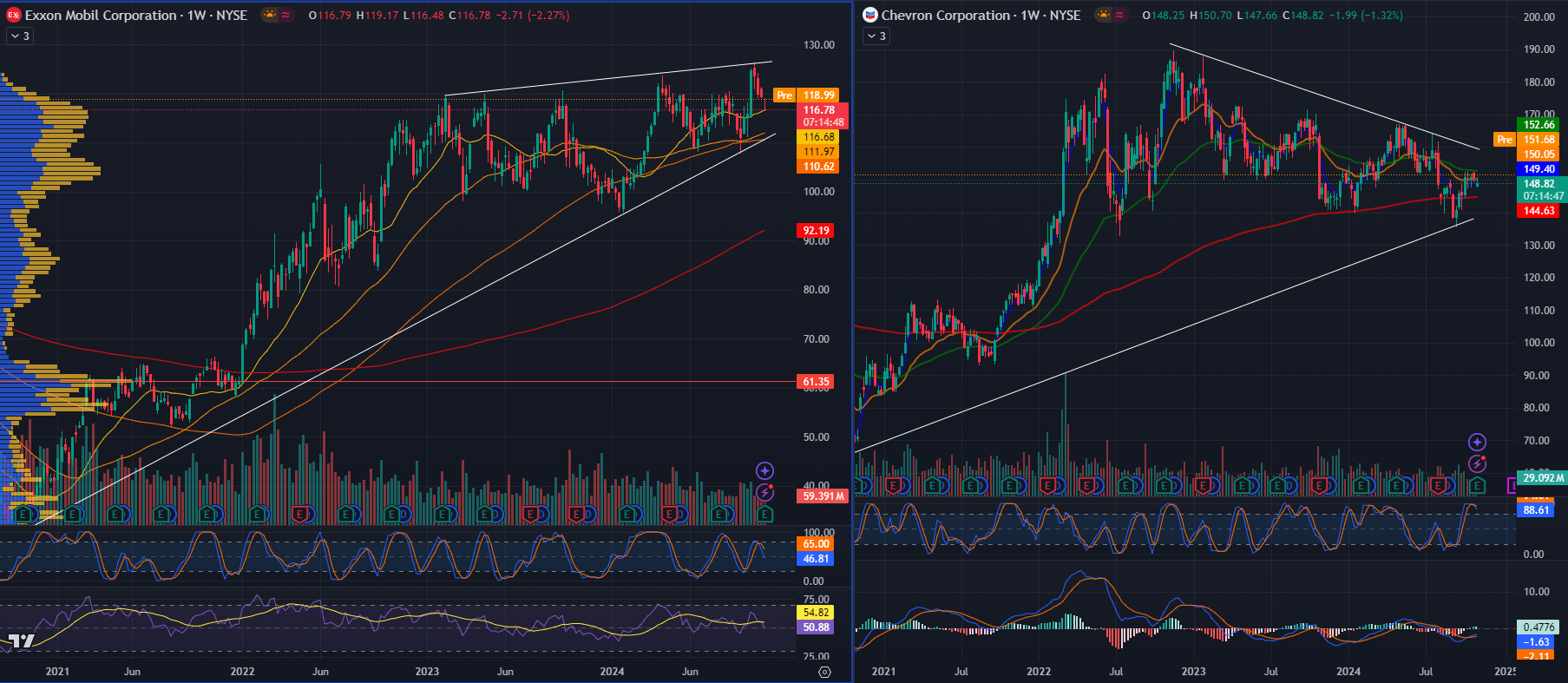Click the blue -1.63 MACD label
This screenshot has height=683, width=1568.
[x=1536, y=642]
